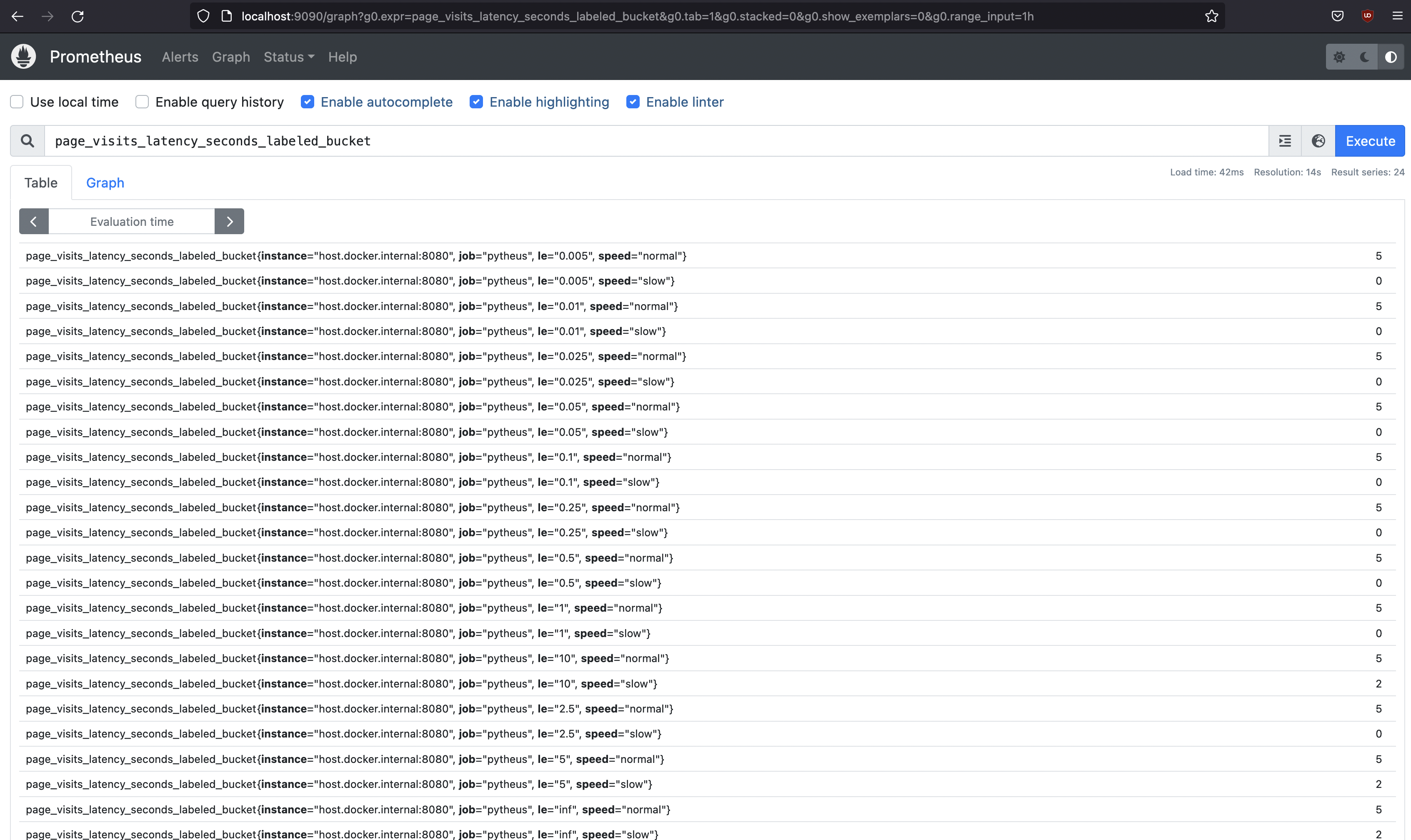Switch to light theme sun icon
This screenshot has height=840, width=1411.
(1339, 57)
